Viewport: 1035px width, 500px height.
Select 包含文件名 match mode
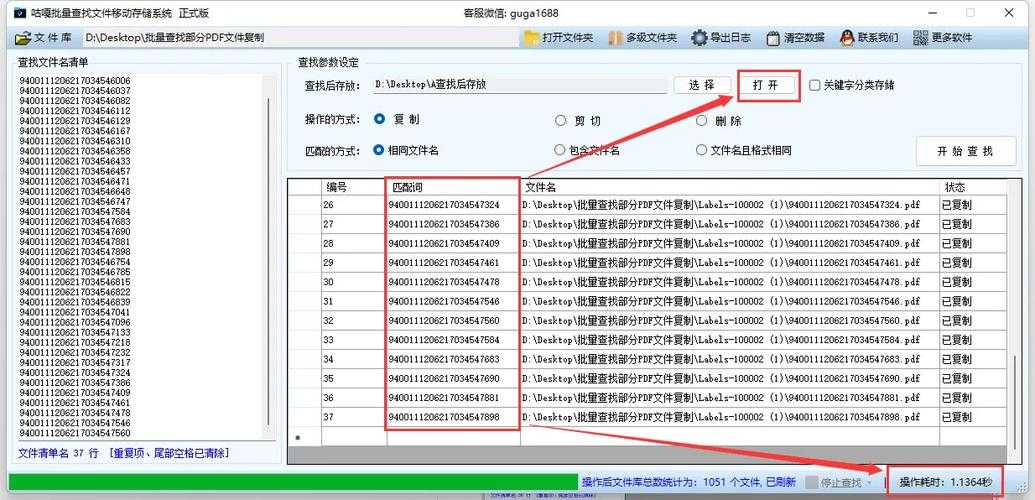point(560,150)
